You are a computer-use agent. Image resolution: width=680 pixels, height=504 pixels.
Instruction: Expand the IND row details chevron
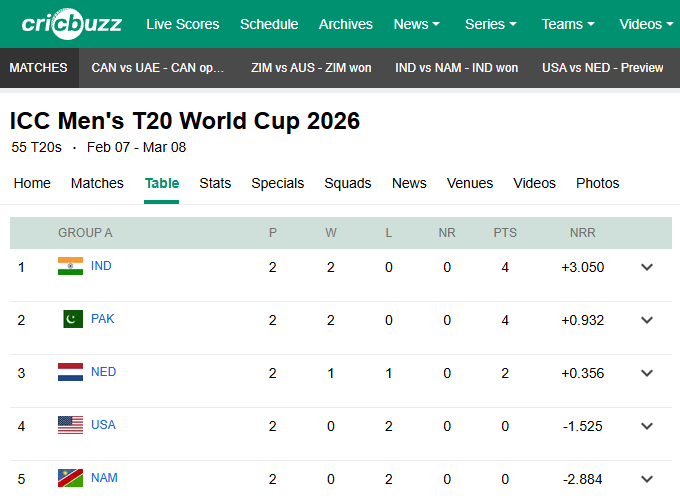(647, 267)
